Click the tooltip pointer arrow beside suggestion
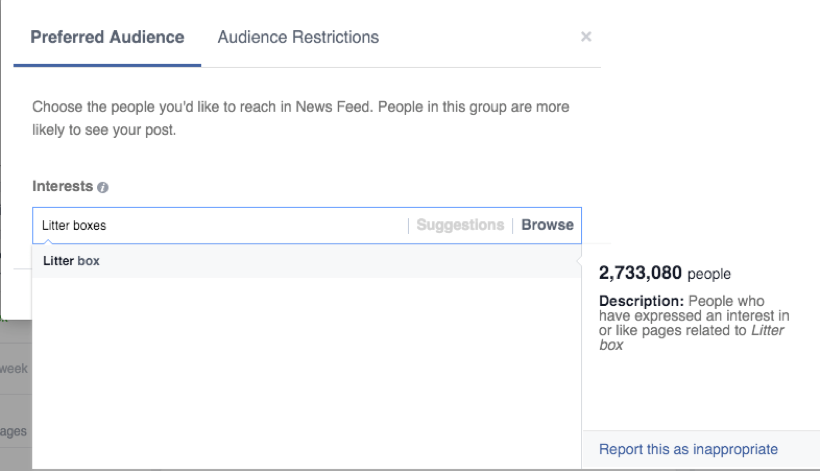 point(579,262)
